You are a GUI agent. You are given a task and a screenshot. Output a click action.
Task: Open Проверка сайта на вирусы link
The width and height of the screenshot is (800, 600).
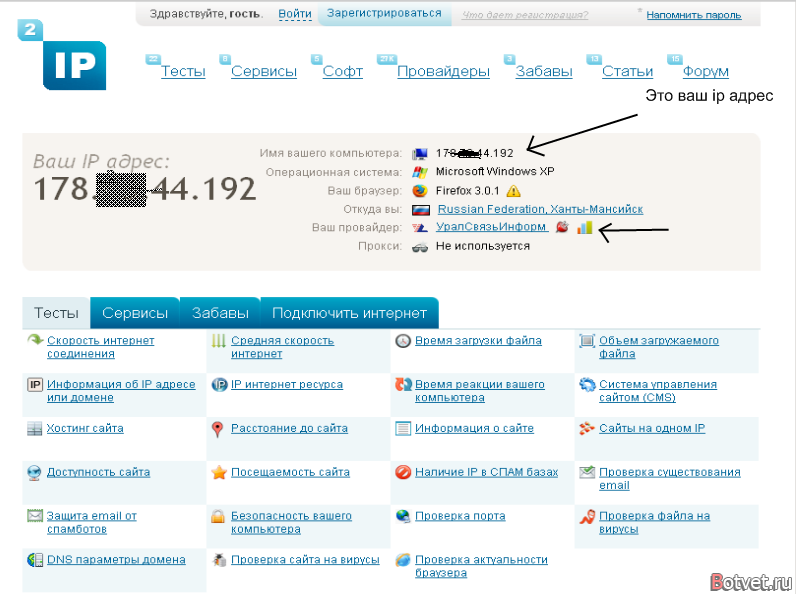(305, 560)
